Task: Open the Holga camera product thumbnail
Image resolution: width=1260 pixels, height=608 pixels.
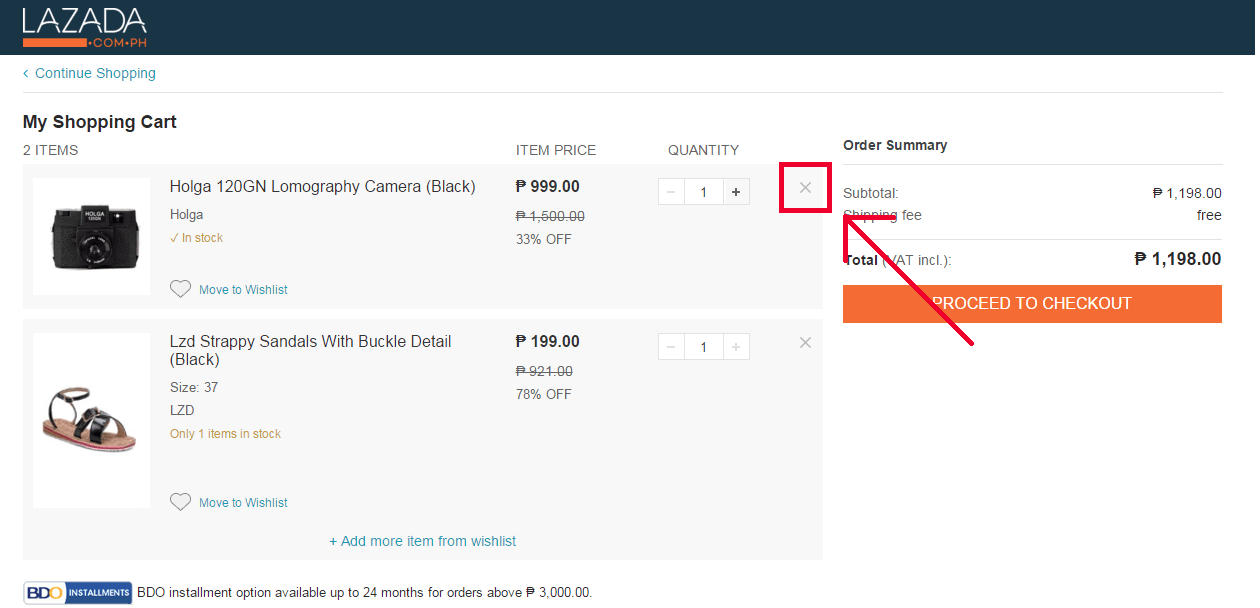Action: pyautogui.click(x=91, y=236)
